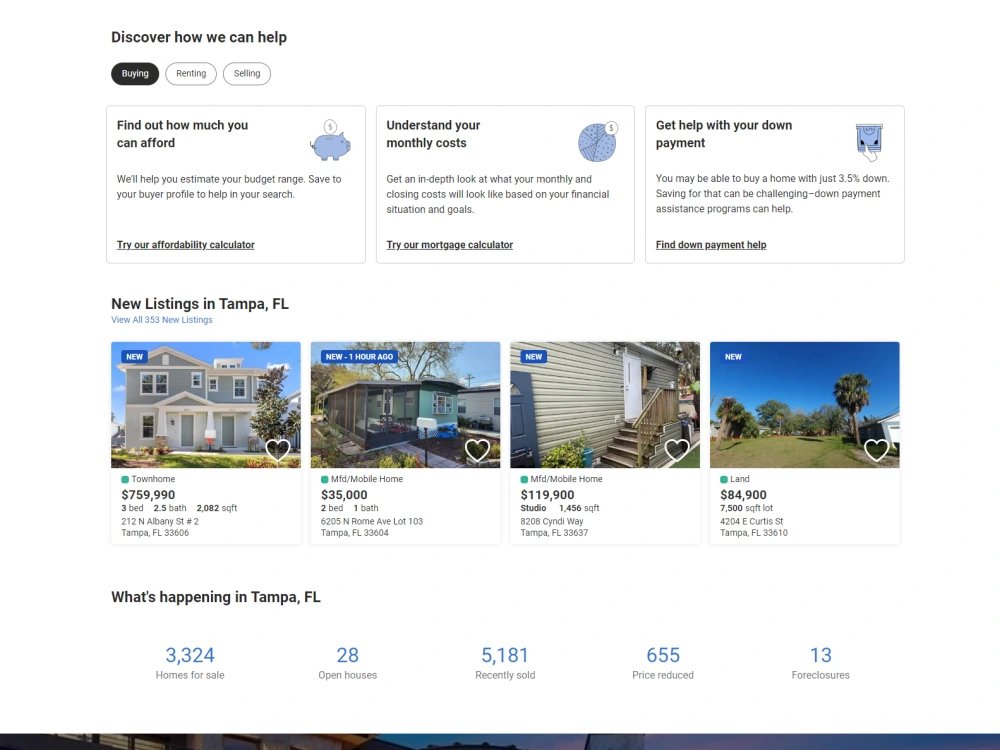Favorite the $119,900 Cyndi Way listing heart
Image resolution: width=1000 pixels, height=750 pixels.
pos(677,450)
